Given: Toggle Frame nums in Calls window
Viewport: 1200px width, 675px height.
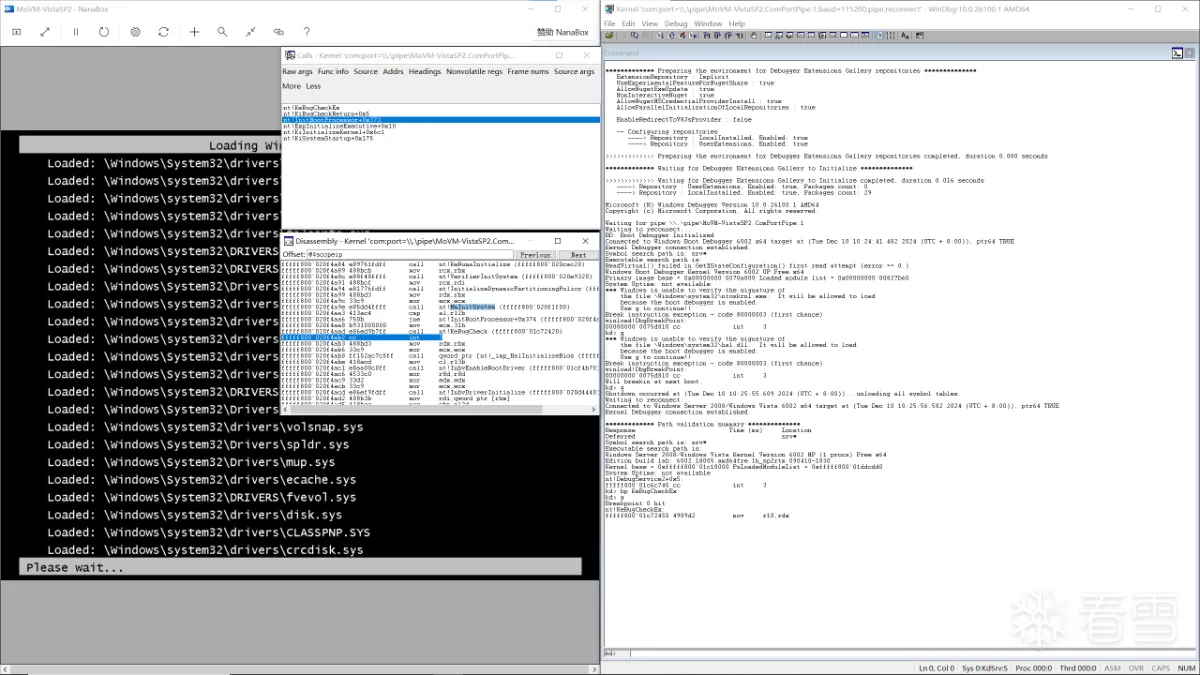Looking at the screenshot, I should point(528,71).
